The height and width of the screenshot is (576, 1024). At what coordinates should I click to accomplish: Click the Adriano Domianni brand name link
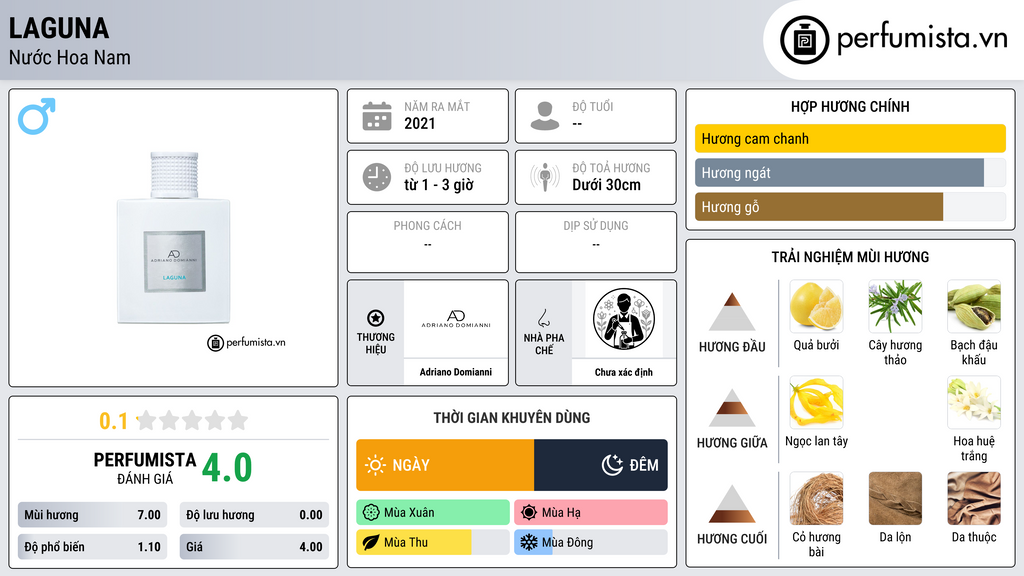coord(456,372)
